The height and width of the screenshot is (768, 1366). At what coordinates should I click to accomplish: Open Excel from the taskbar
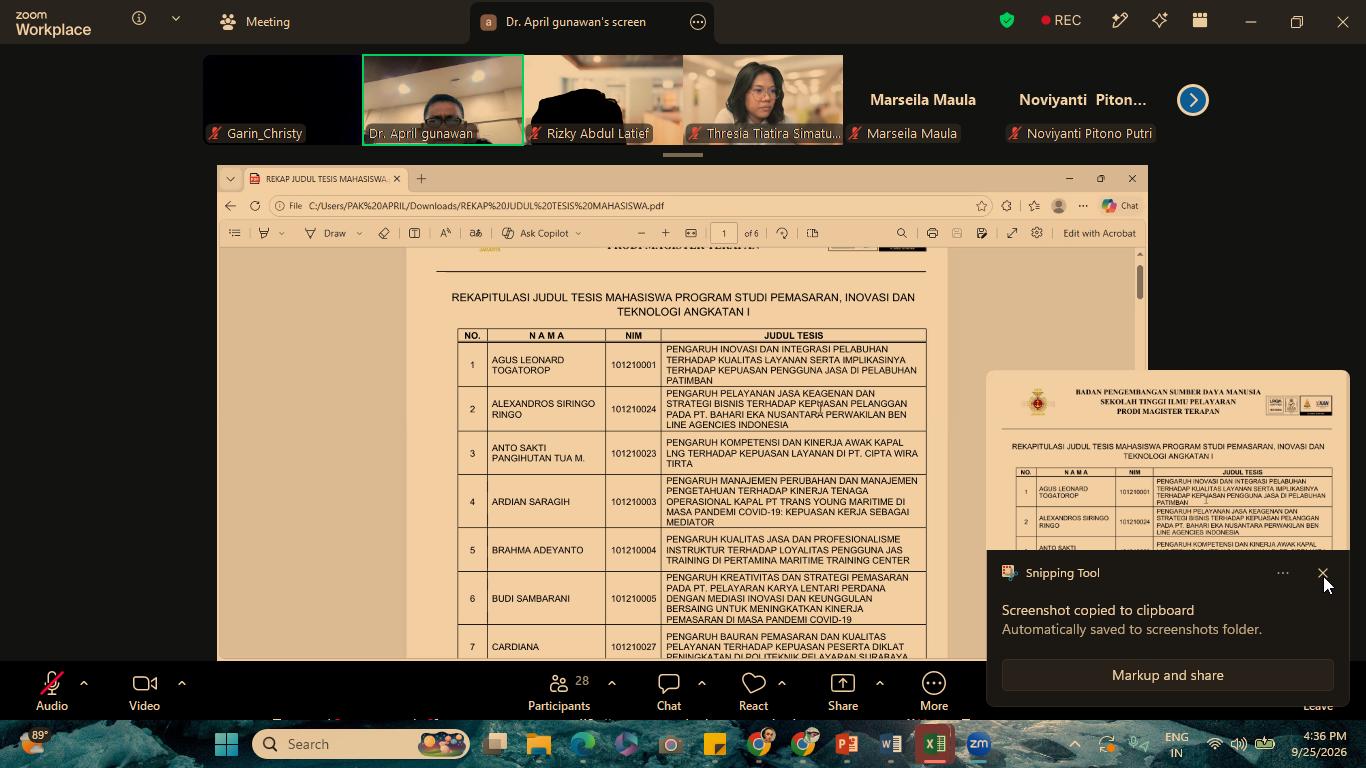coord(935,744)
